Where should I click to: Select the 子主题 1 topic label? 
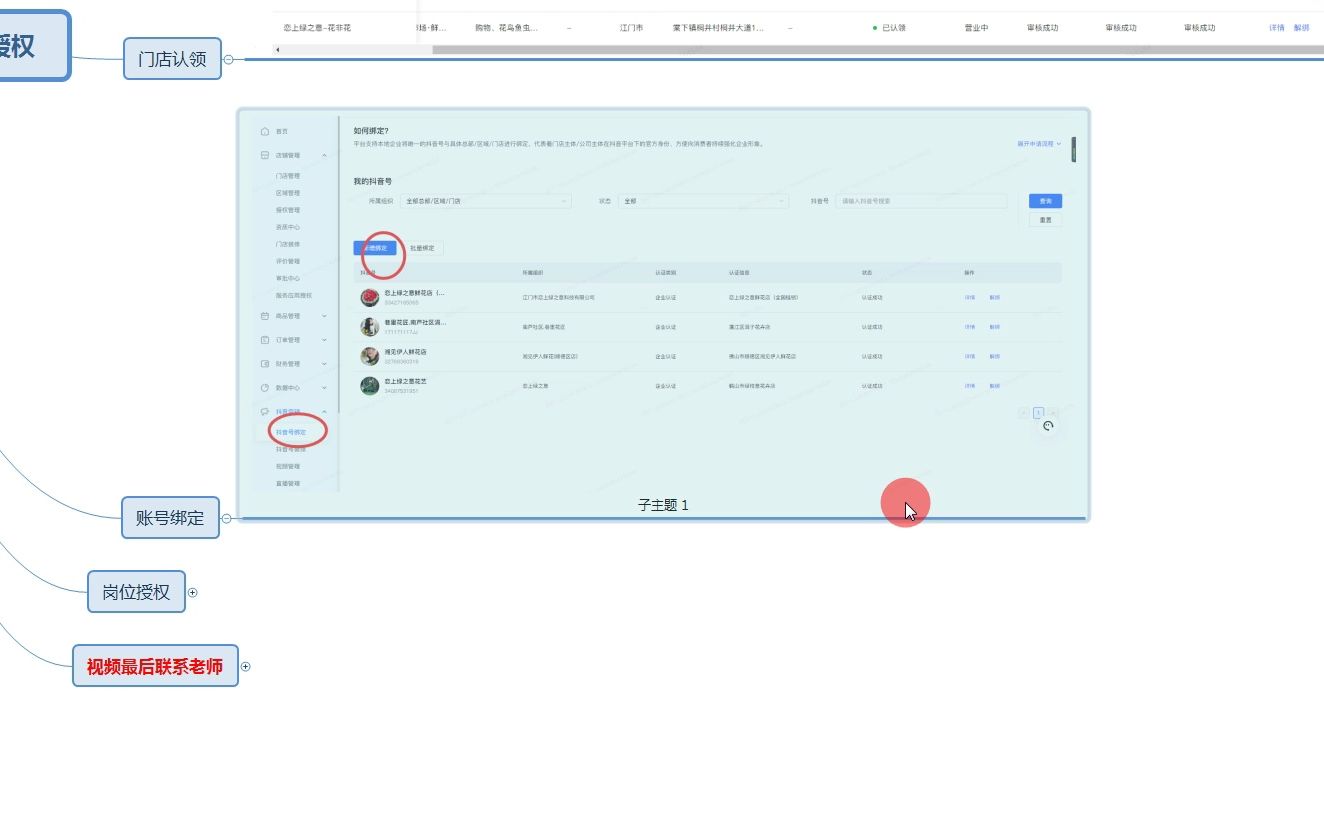[663, 505]
